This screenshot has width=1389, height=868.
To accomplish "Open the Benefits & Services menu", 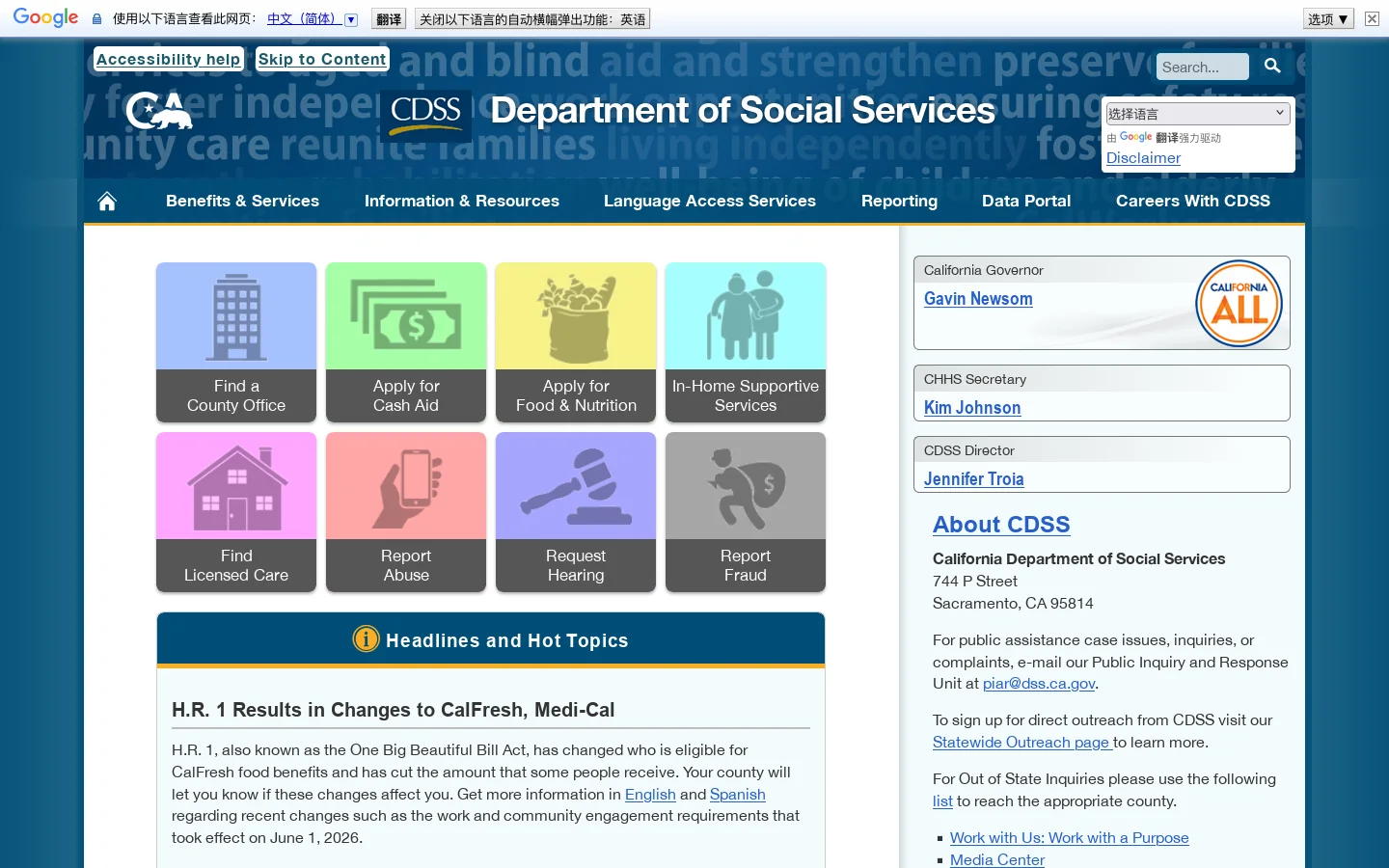I will pyautogui.click(x=242, y=201).
